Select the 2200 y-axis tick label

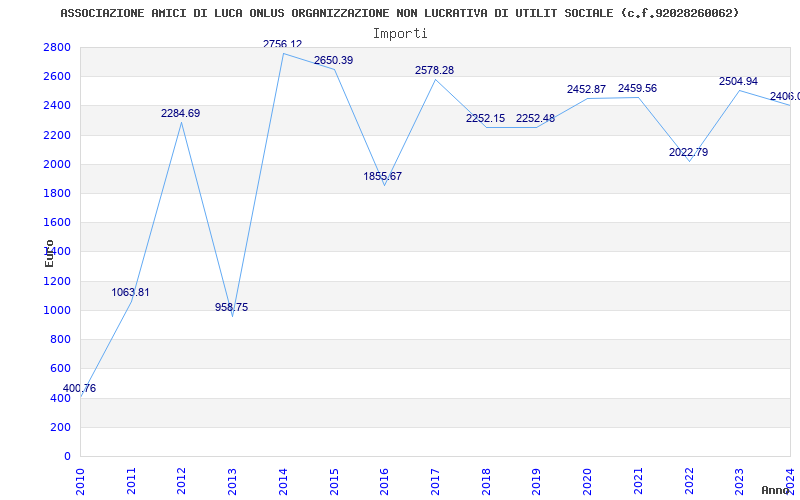[57, 135]
